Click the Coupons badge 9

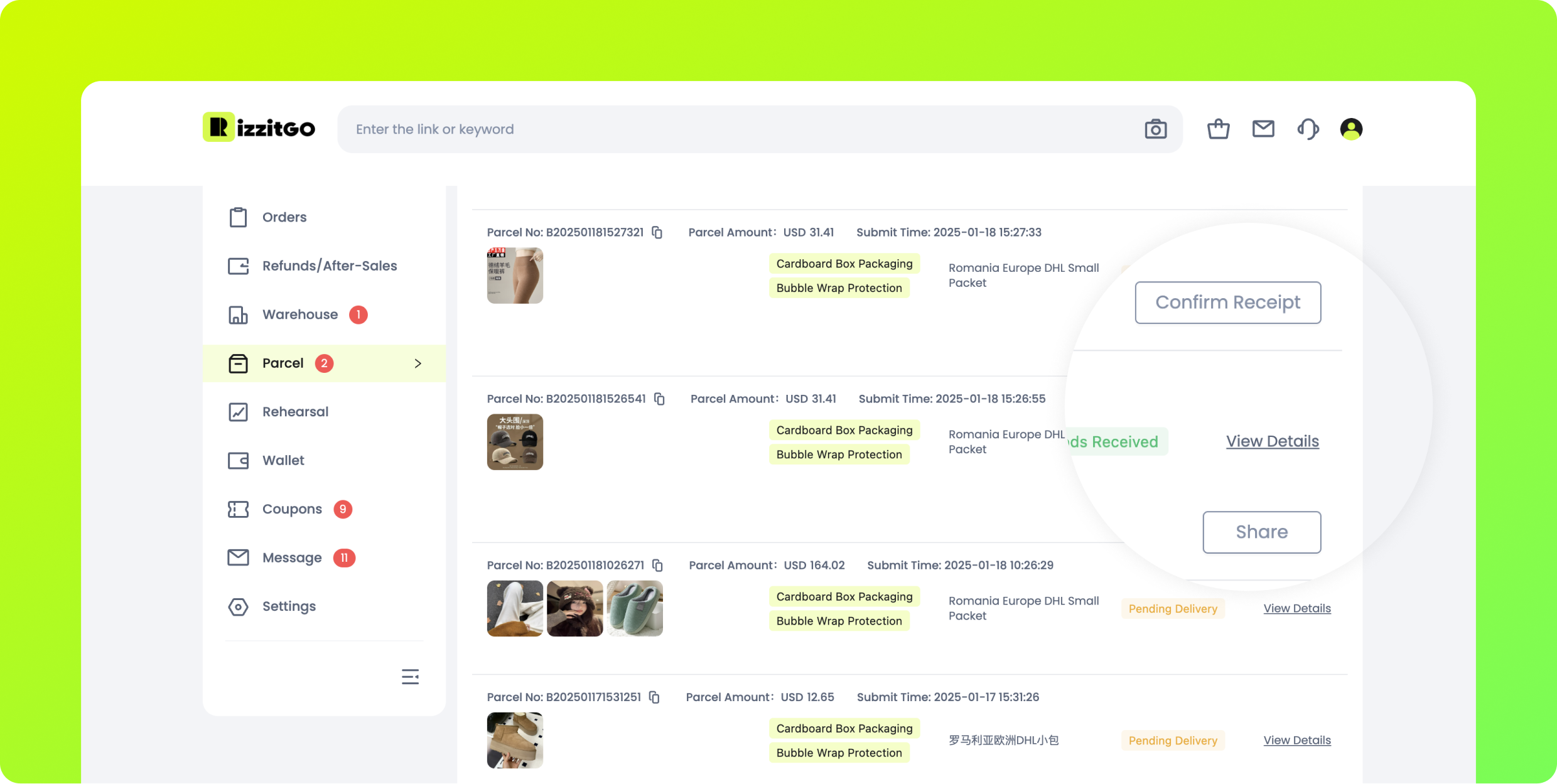tap(343, 509)
